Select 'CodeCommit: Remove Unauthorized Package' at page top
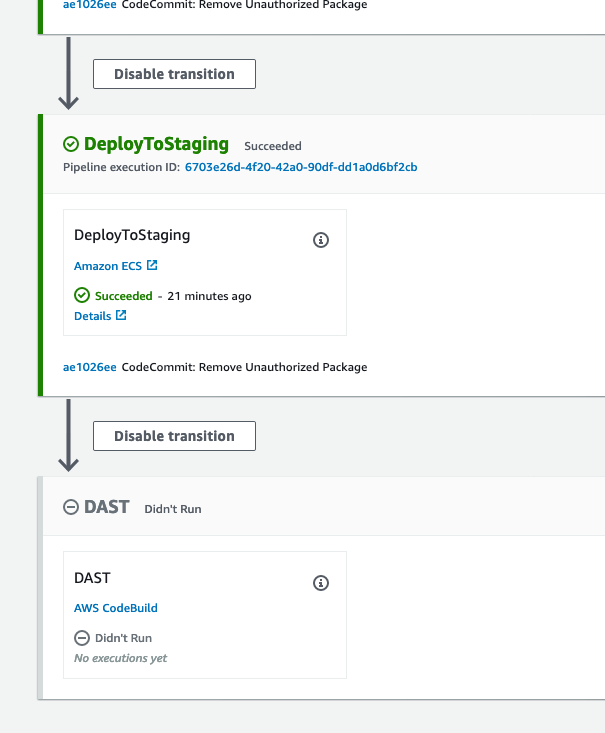The width and height of the screenshot is (605, 733). pyautogui.click(x=245, y=5)
